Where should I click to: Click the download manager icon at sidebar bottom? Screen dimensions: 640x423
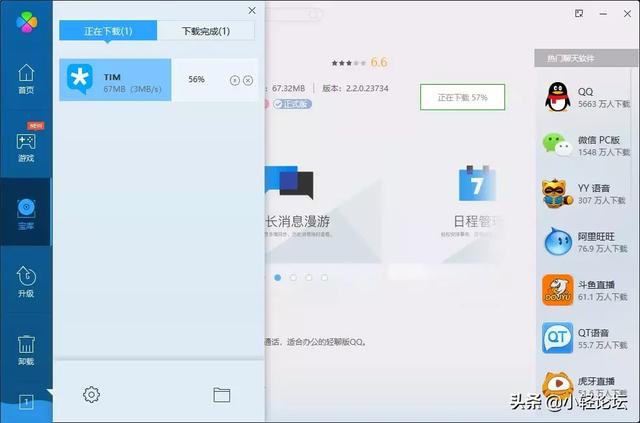26,402
